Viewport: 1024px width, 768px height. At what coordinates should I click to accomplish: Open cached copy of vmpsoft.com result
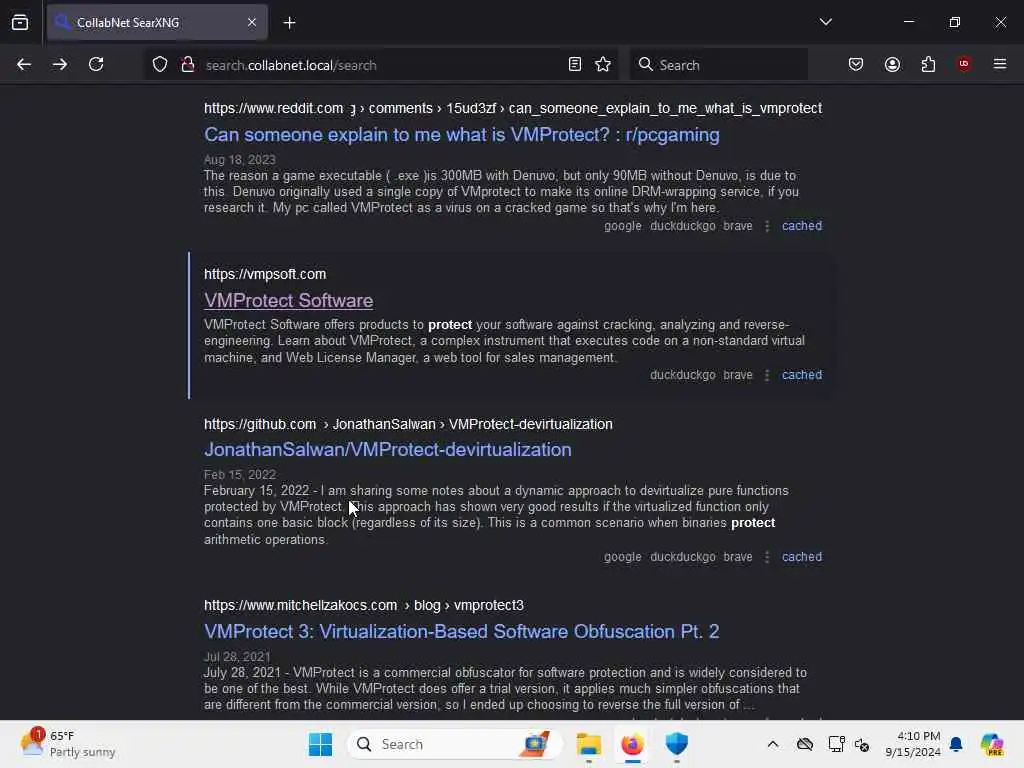tap(802, 375)
